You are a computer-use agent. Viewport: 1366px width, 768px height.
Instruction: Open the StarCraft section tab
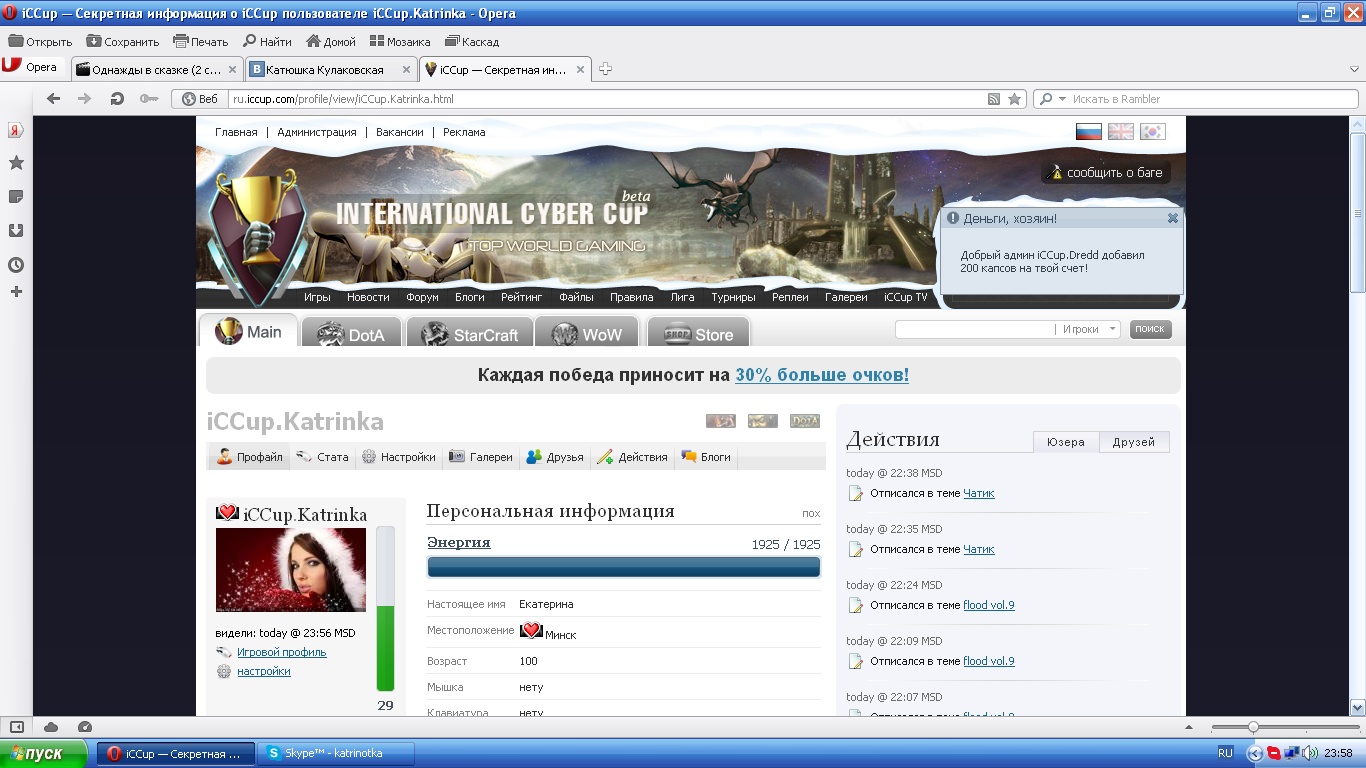[469, 334]
